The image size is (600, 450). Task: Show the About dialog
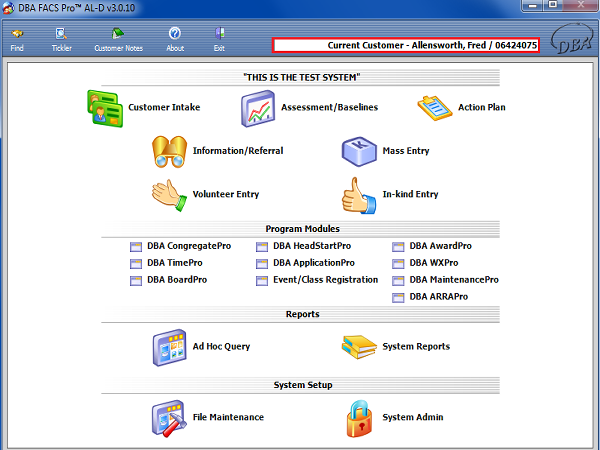point(175,39)
